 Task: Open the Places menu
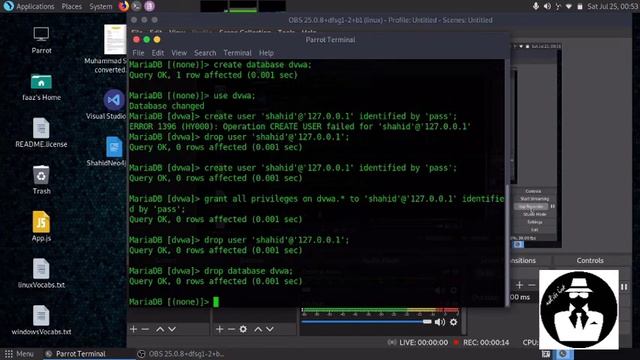[71, 7]
